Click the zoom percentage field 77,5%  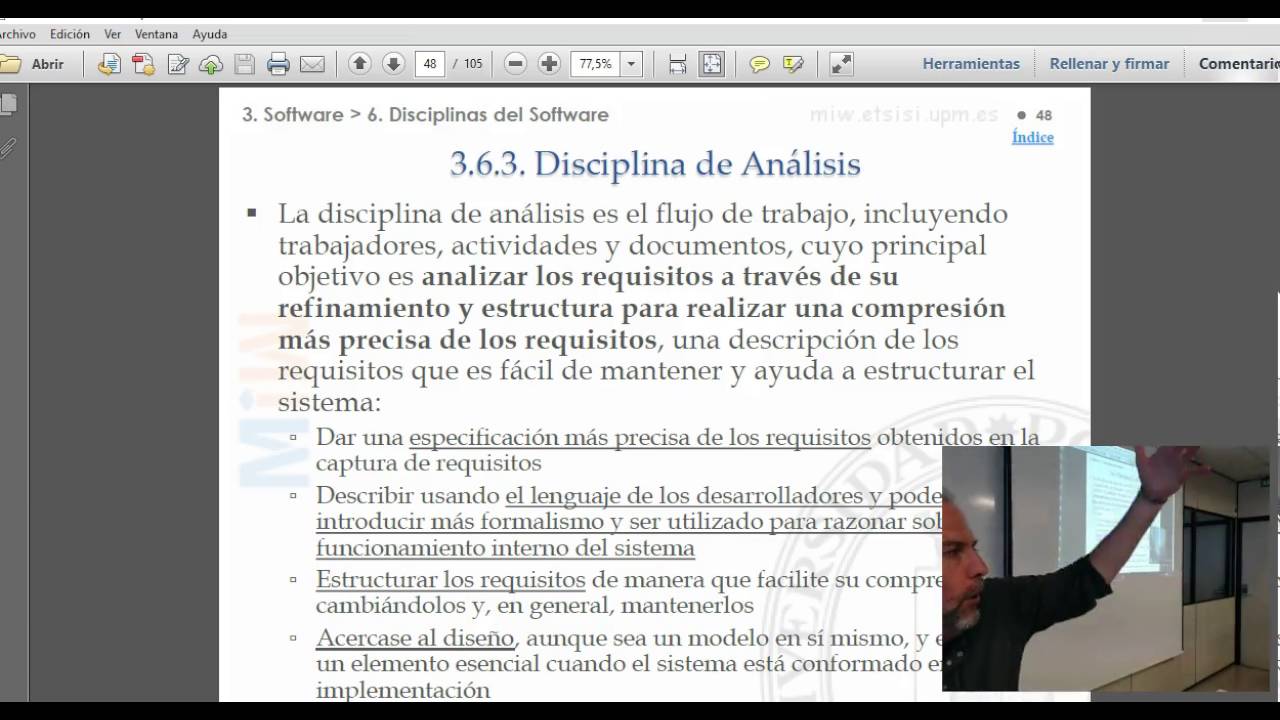pos(595,64)
